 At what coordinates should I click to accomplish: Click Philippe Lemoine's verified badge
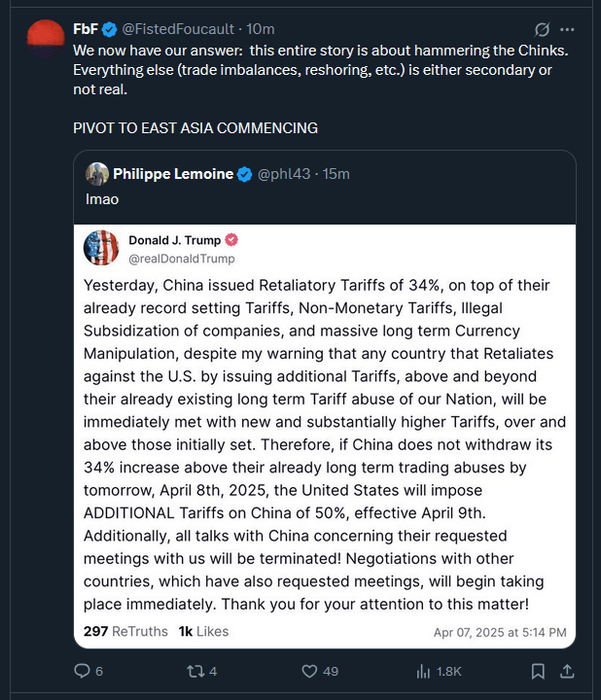pyautogui.click(x=243, y=174)
